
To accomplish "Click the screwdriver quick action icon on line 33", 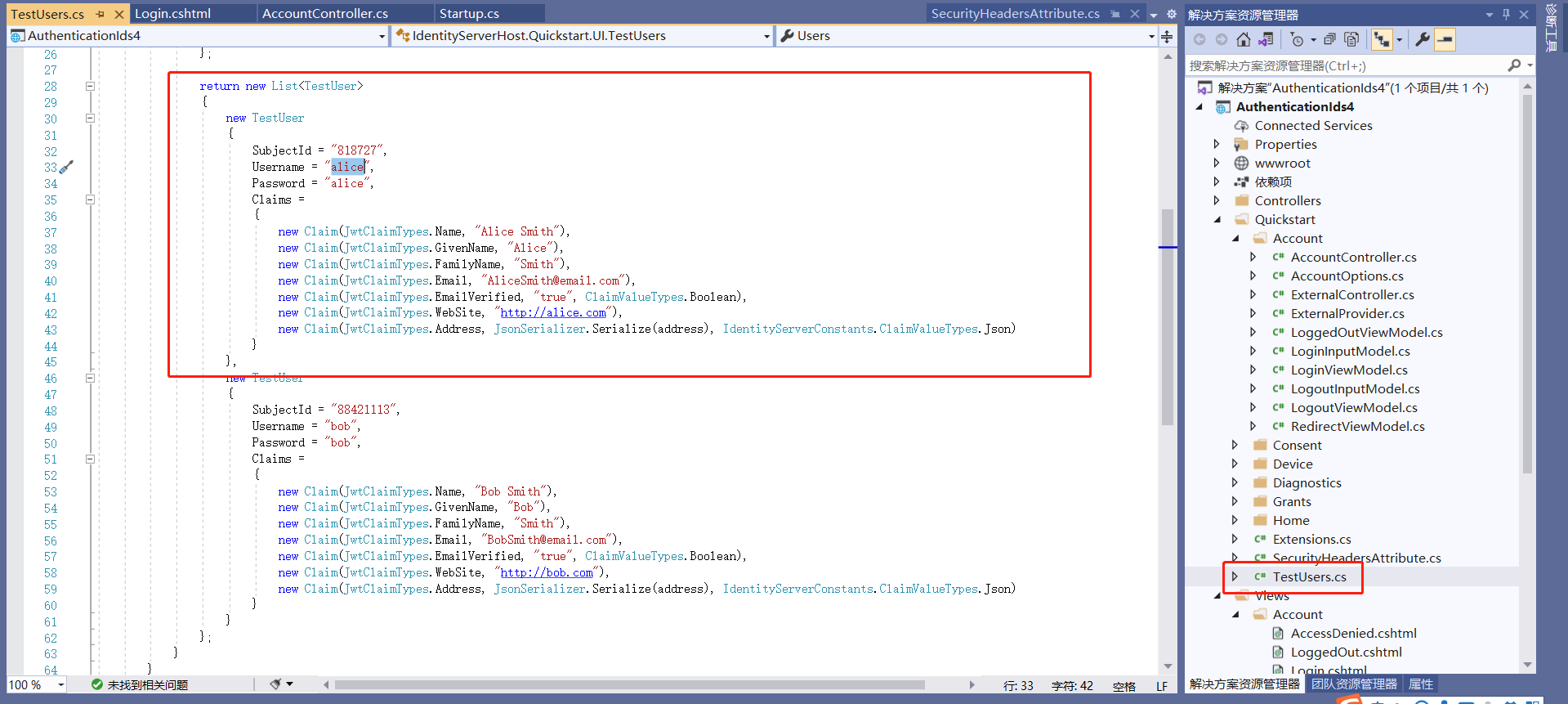I will point(67,167).
